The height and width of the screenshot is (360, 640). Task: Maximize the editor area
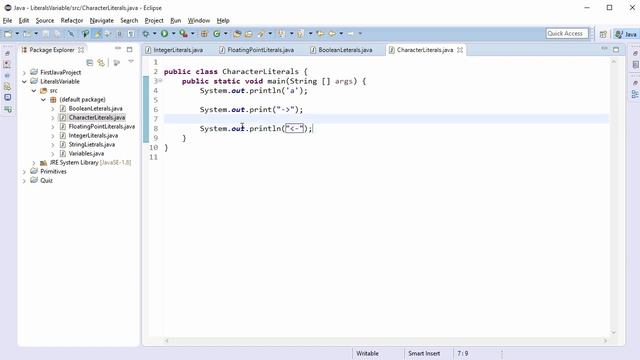pos(616,49)
